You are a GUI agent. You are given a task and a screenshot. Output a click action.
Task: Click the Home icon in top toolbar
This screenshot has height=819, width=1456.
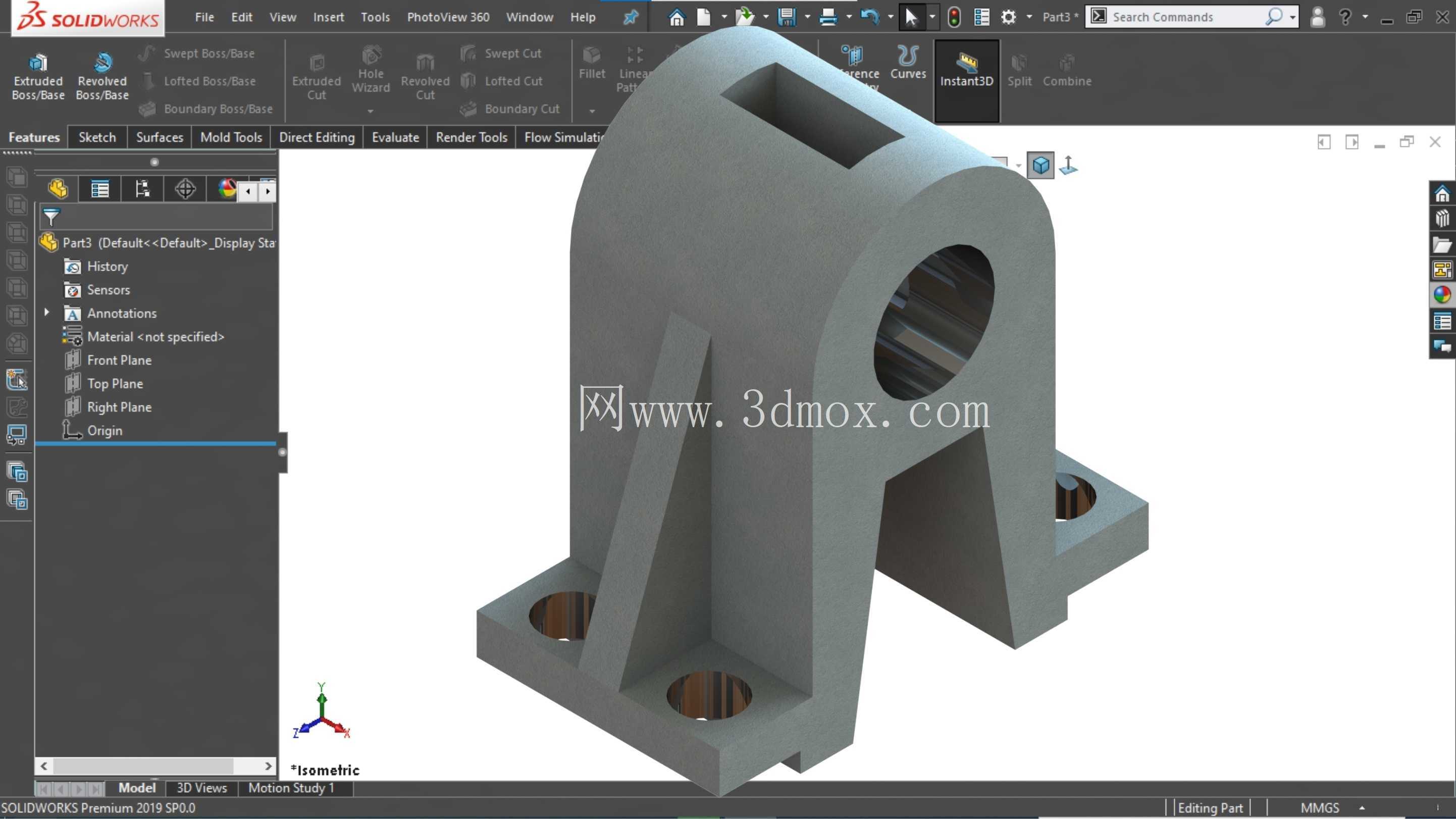pos(677,17)
